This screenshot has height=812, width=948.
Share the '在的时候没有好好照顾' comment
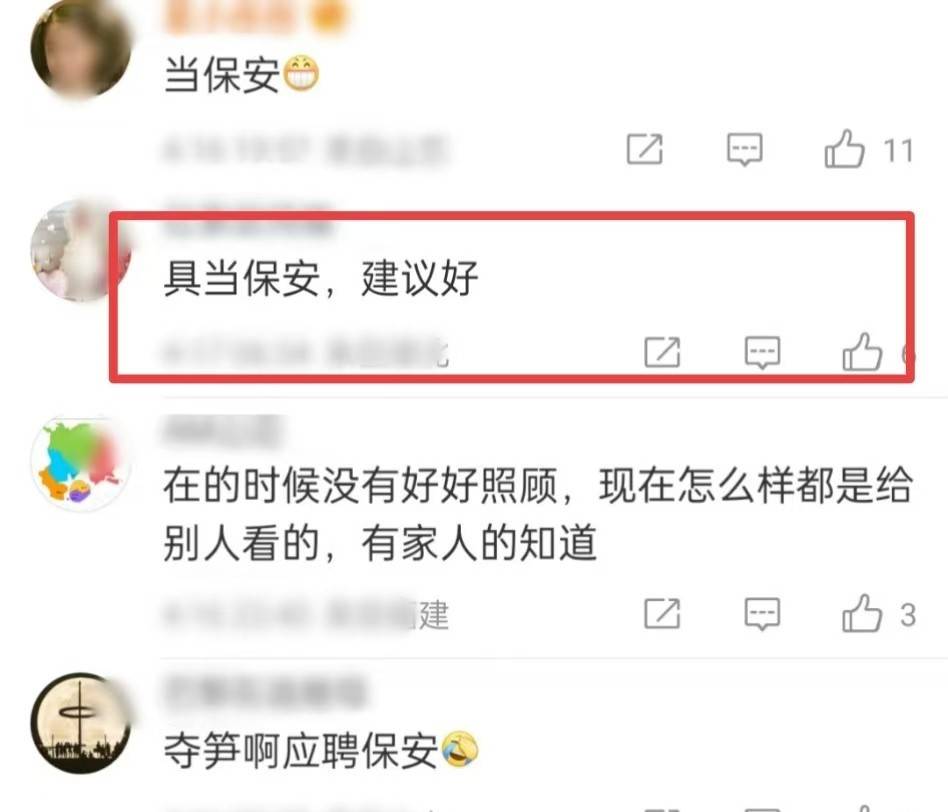click(662, 614)
